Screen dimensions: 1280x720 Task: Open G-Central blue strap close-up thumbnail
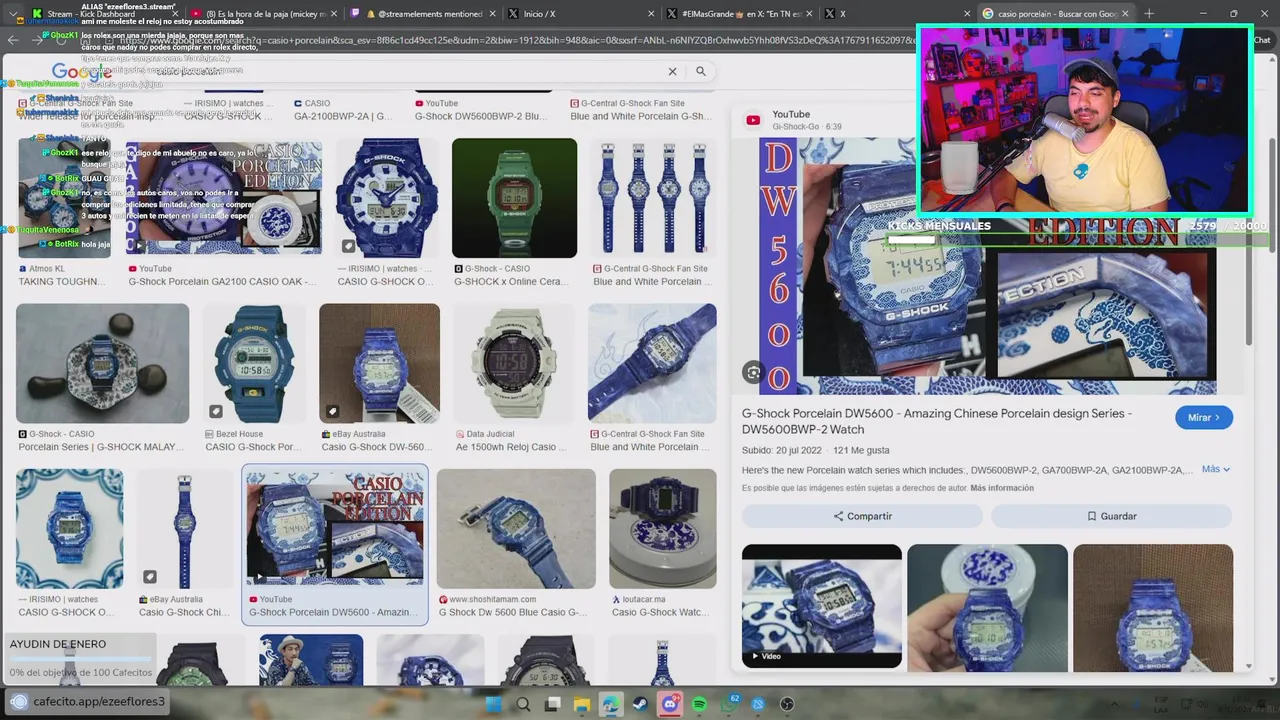coord(652,363)
